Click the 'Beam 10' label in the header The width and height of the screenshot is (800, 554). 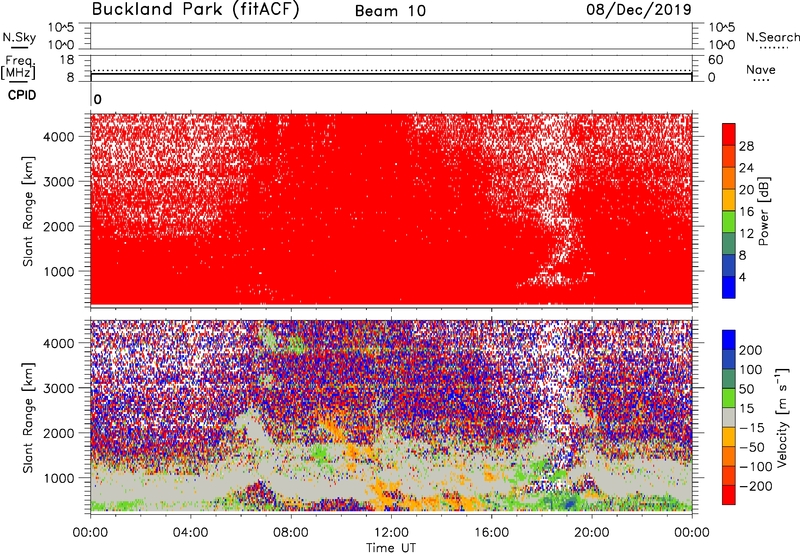[x=390, y=11]
